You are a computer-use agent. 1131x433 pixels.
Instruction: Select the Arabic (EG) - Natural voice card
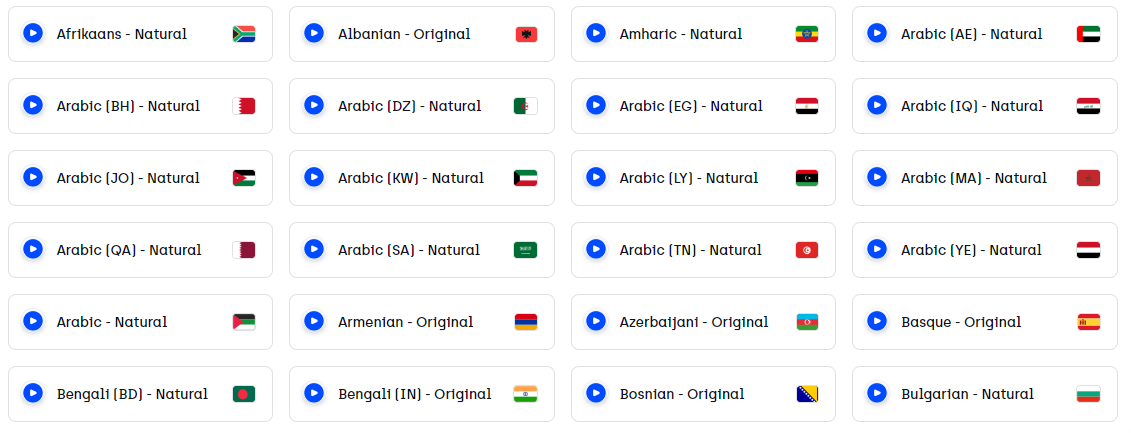(x=703, y=106)
